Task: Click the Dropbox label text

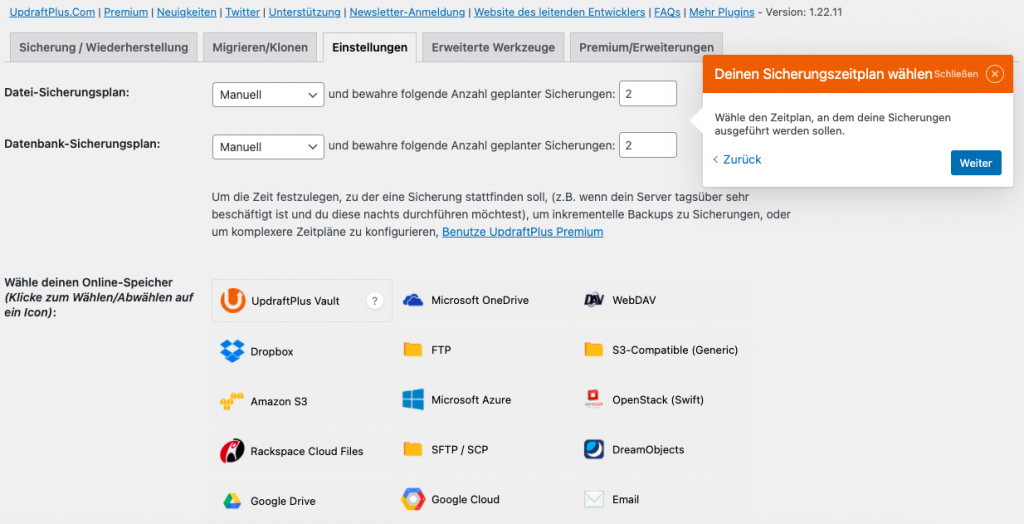Action: click(272, 352)
